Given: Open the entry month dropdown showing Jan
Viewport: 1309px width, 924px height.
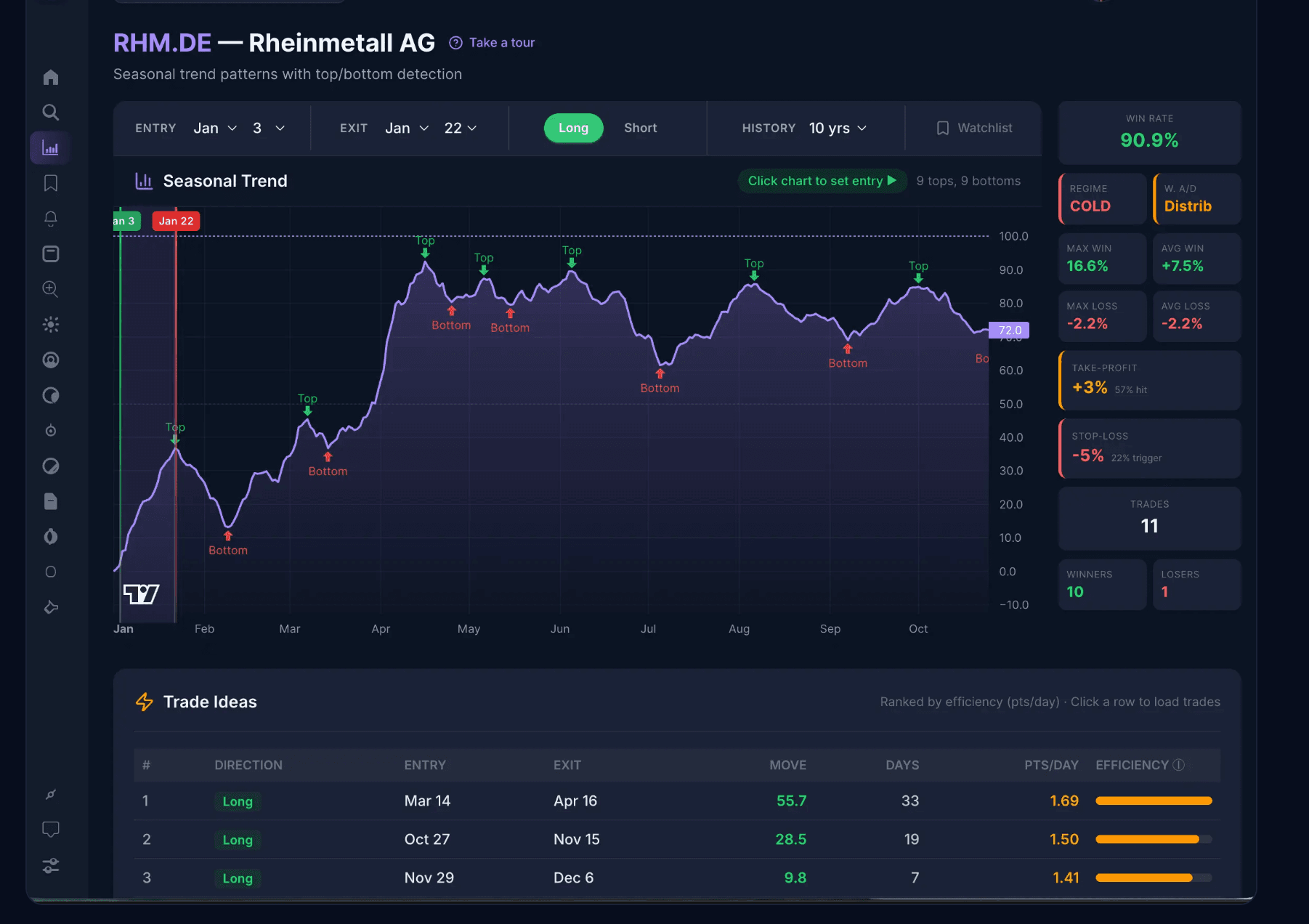Looking at the screenshot, I should (x=214, y=128).
